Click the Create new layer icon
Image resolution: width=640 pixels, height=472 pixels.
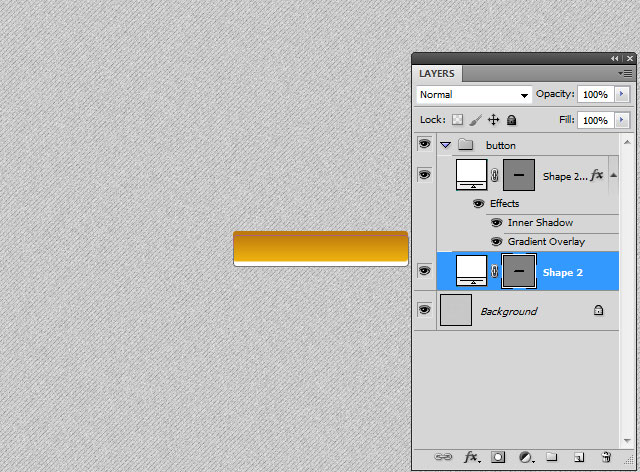[579, 457]
